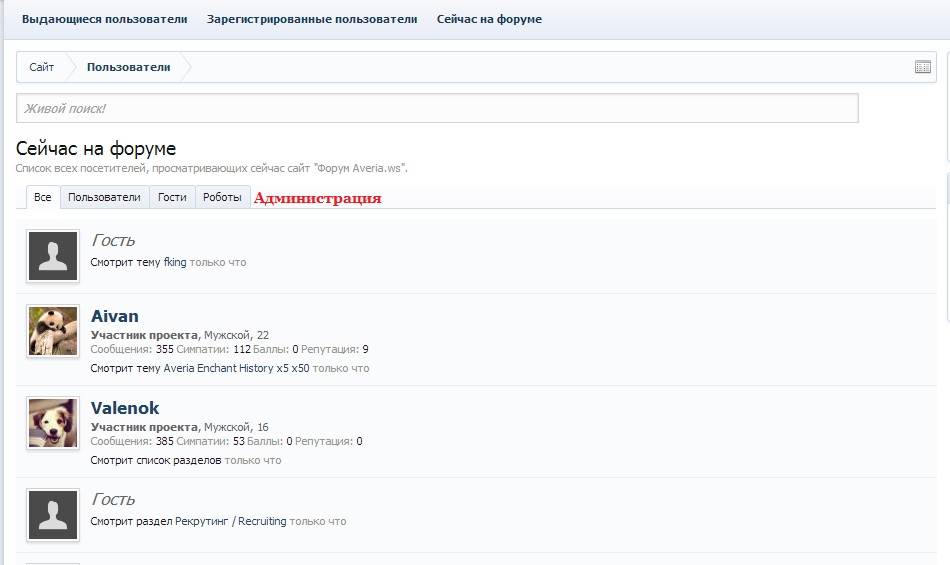950x565 pixels.
Task: Click Aivan's Участник проекта title
Action: 144,335
